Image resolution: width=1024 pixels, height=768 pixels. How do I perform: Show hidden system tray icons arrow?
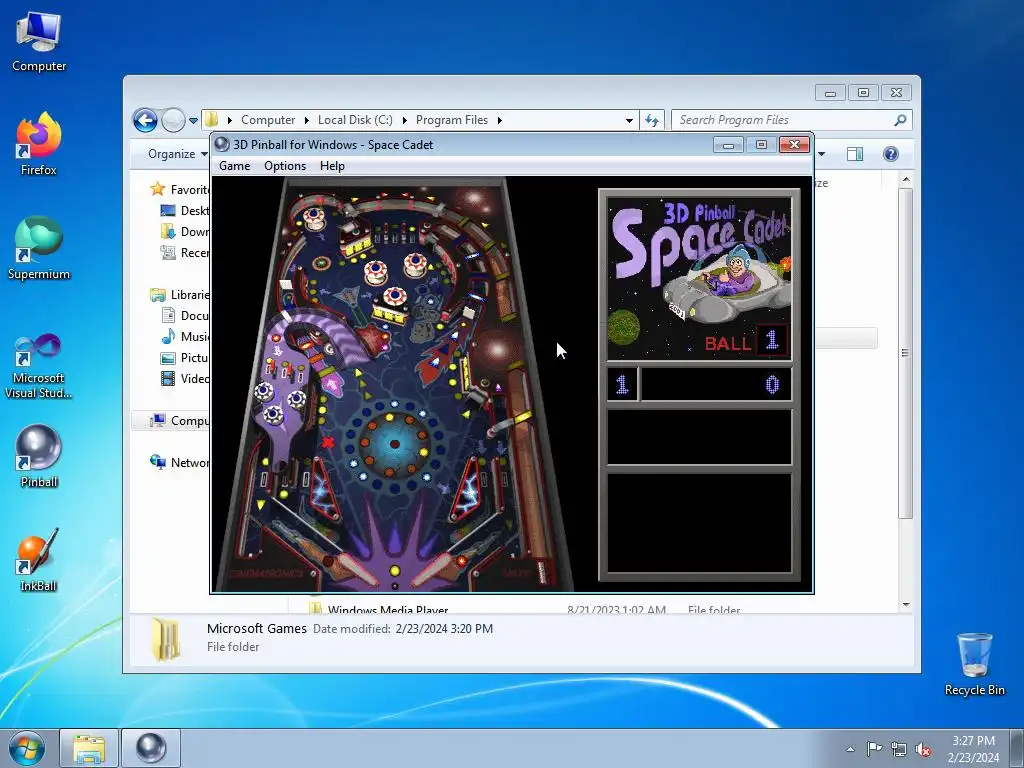850,749
